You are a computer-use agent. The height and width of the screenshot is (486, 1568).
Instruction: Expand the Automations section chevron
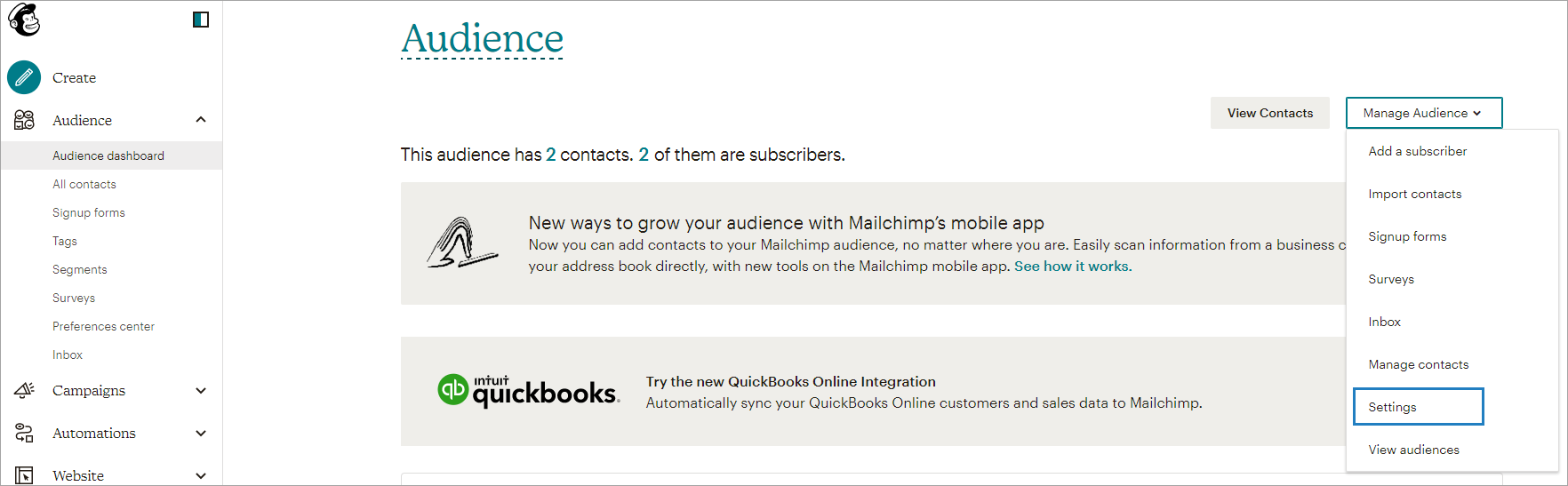201,433
